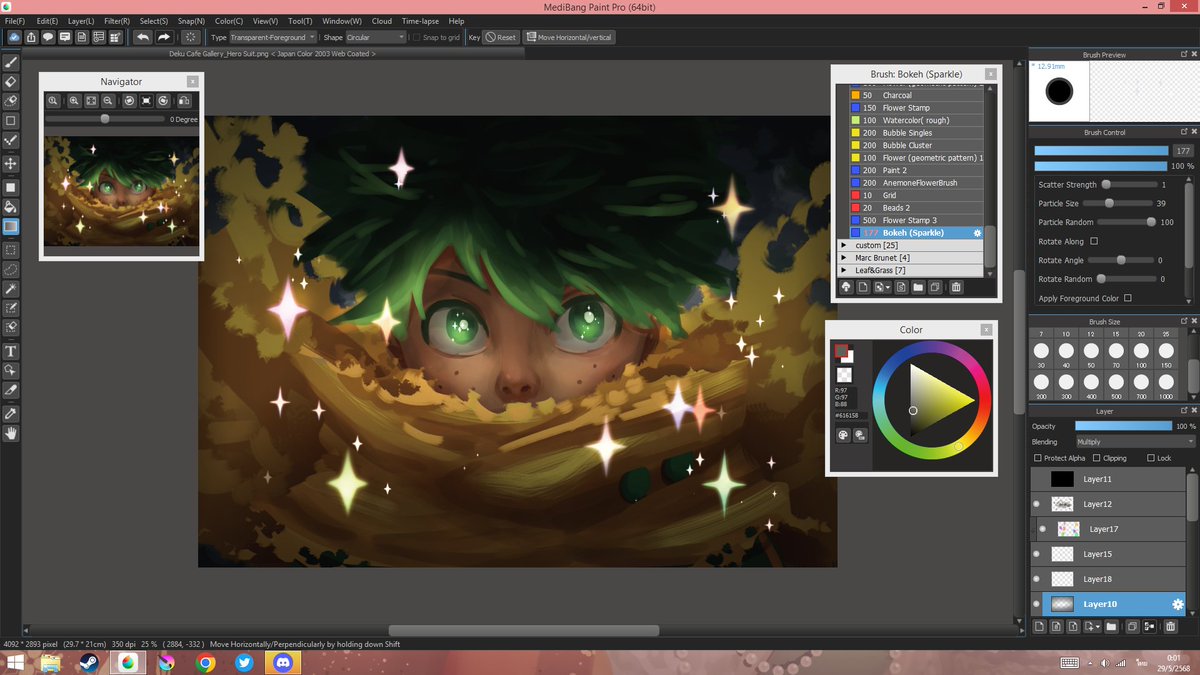Click flip view icon in Navigator

tap(184, 101)
